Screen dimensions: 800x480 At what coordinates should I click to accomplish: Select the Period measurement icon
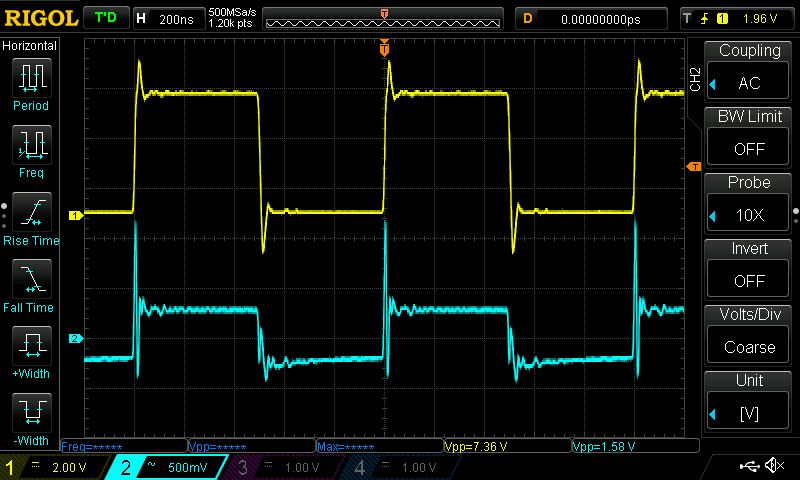(31, 78)
